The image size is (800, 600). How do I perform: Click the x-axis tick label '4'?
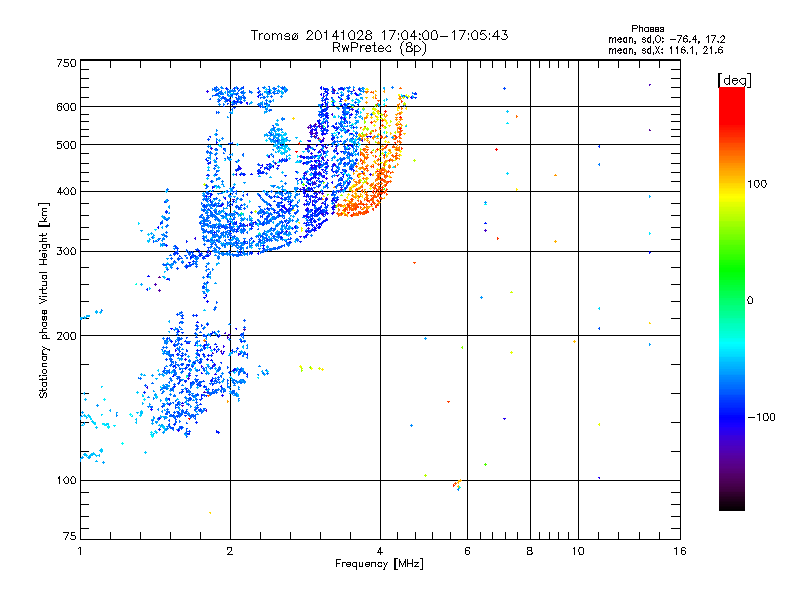pos(380,551)
